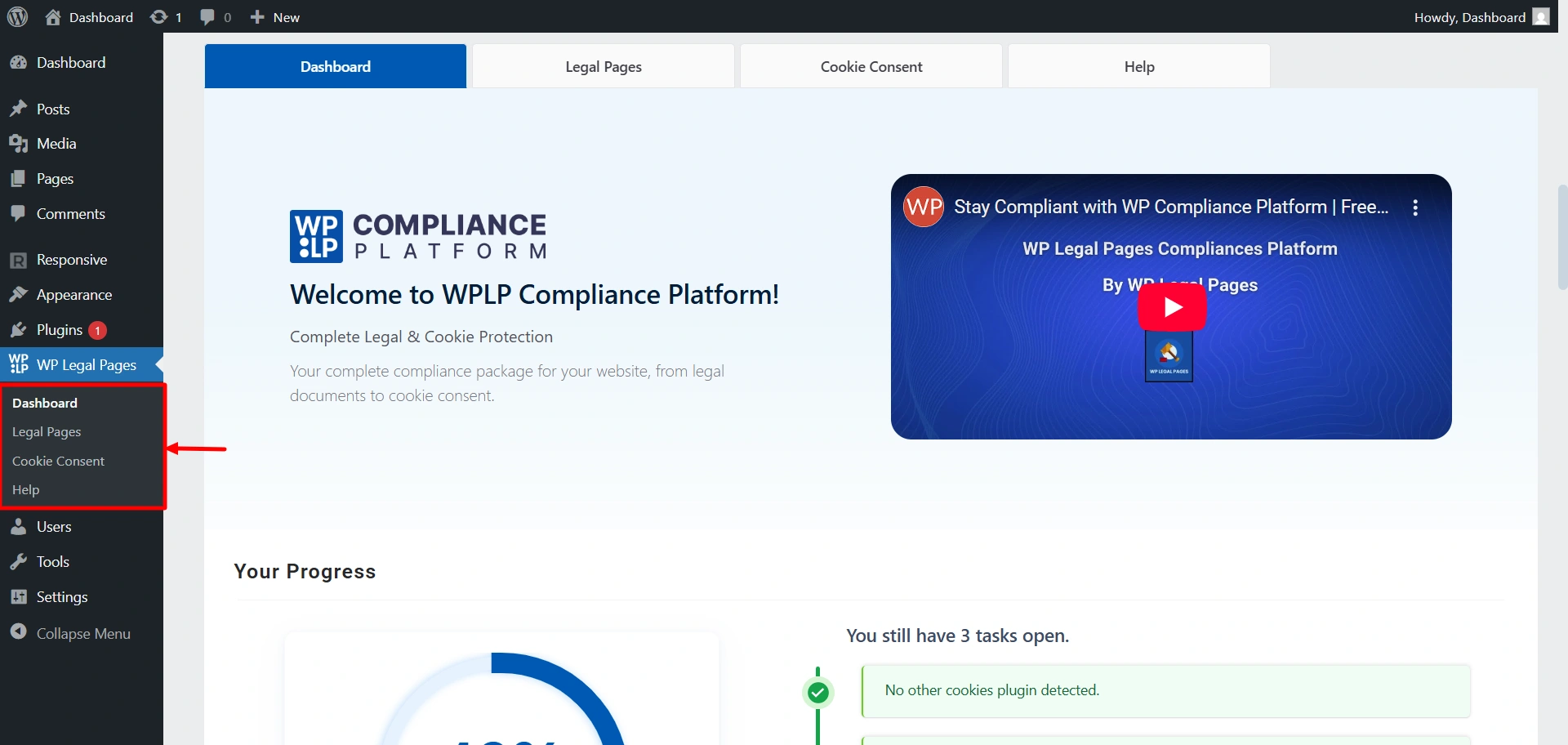The width and height of the screenshot is (1568, 745).
Task: Click the WP Legal Pages video thumbnail logo
Action: pyautogui.click(x=1169, y=356)
